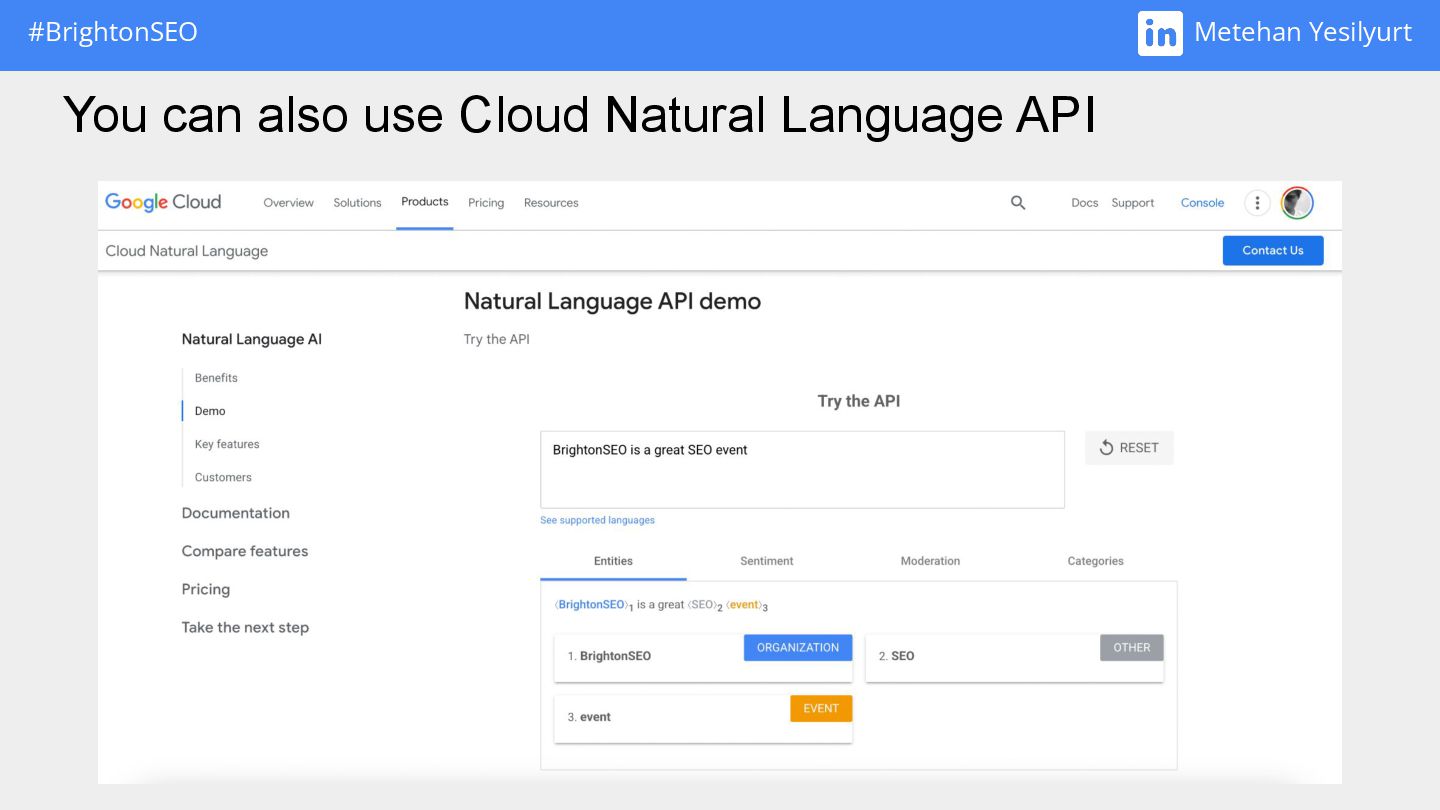Click the Metehan Yesilyurt name
Image resolution: width=1440 pixels, height=810 pixels.
pyautogui.click(x=1303, y=32)
